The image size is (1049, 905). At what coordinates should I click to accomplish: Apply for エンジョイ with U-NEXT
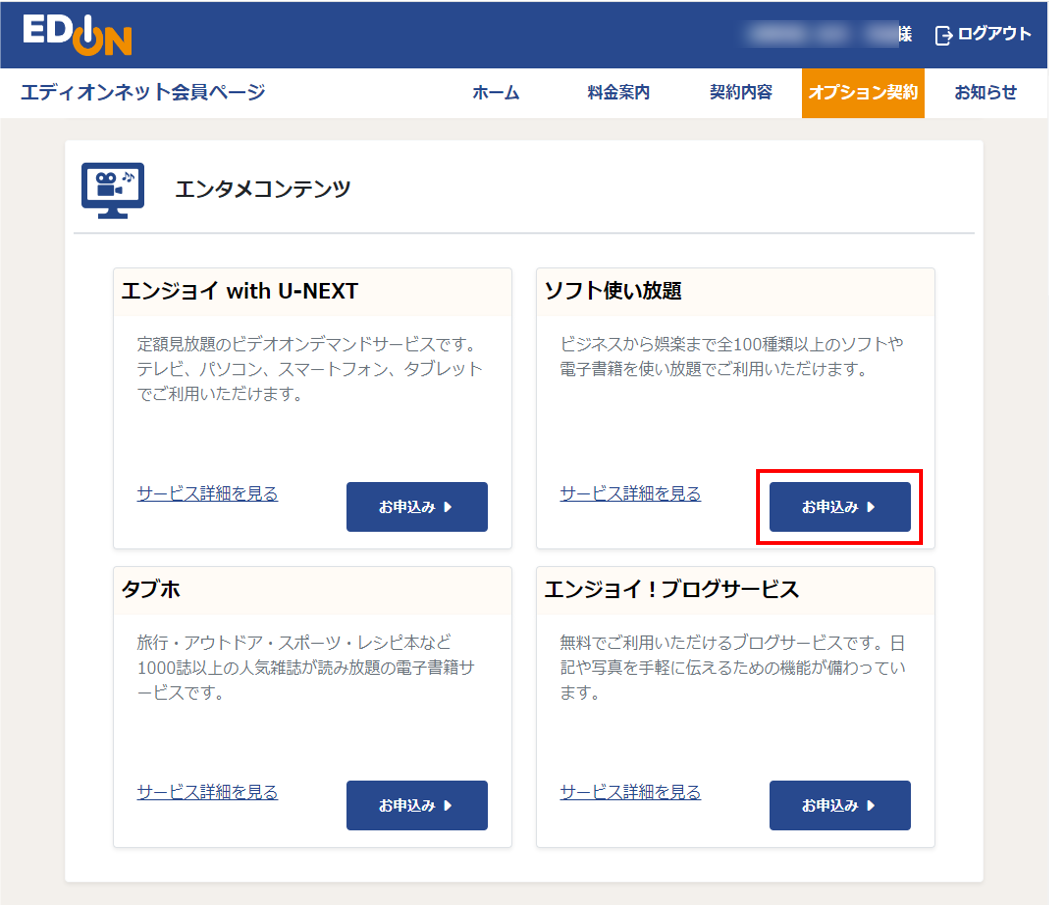coord(417,507)
